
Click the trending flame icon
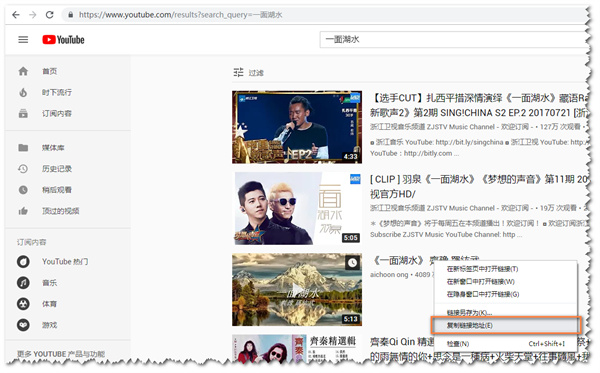(x=23, y=92)
